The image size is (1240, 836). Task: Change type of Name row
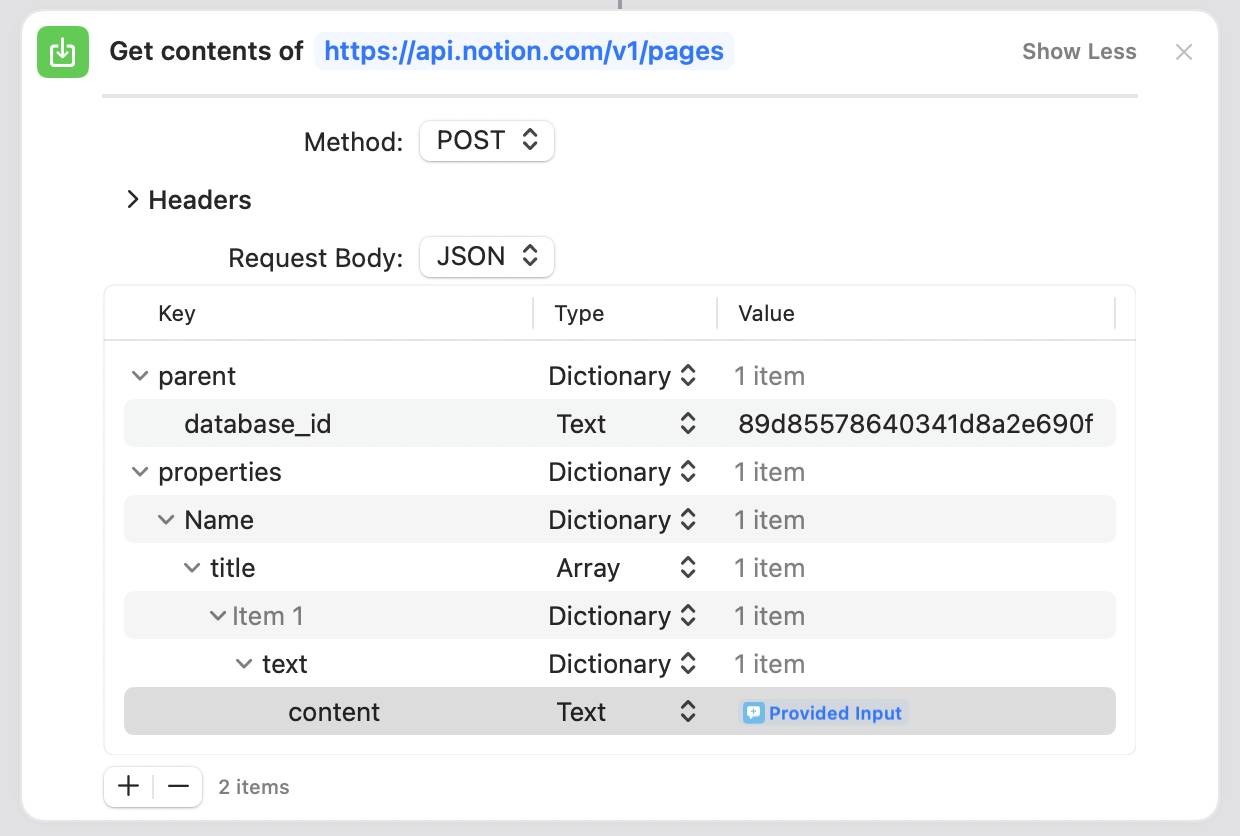click(x=622, y=521)
